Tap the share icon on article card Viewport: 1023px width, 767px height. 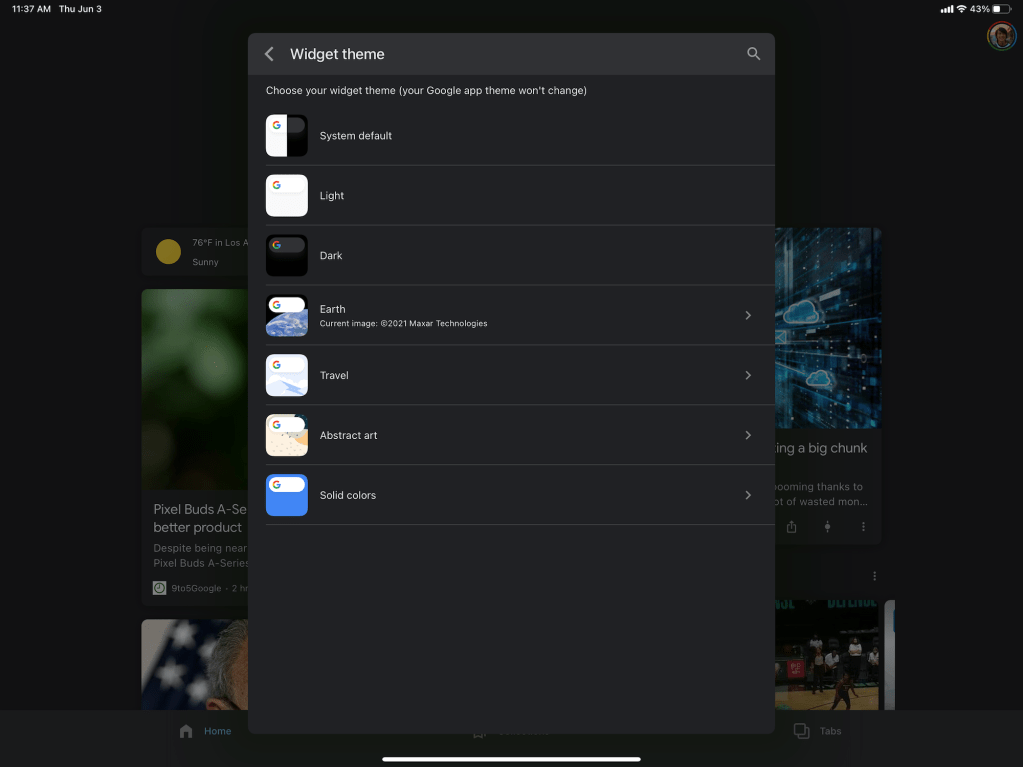[791, 527]
